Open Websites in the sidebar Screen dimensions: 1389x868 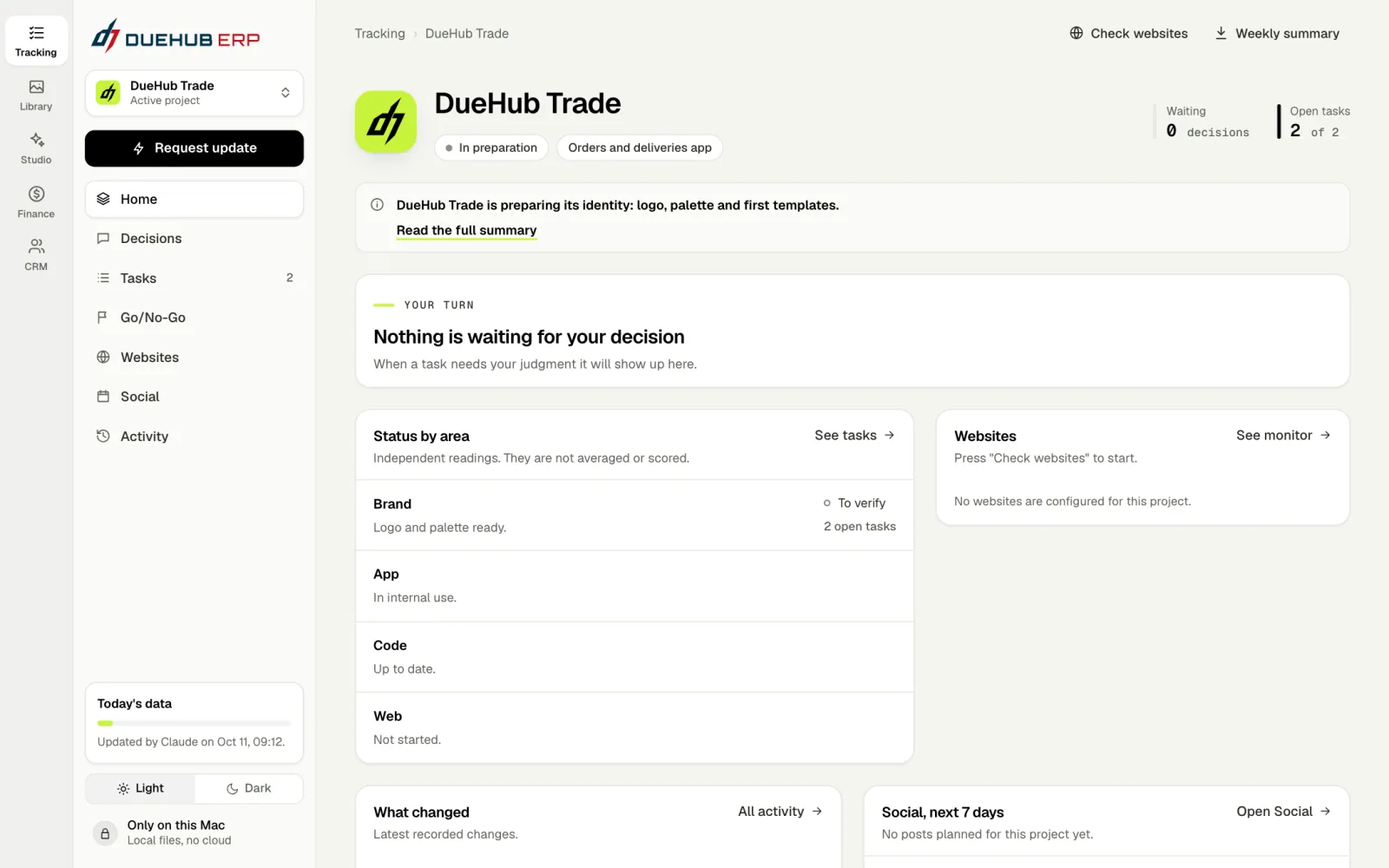194,357
